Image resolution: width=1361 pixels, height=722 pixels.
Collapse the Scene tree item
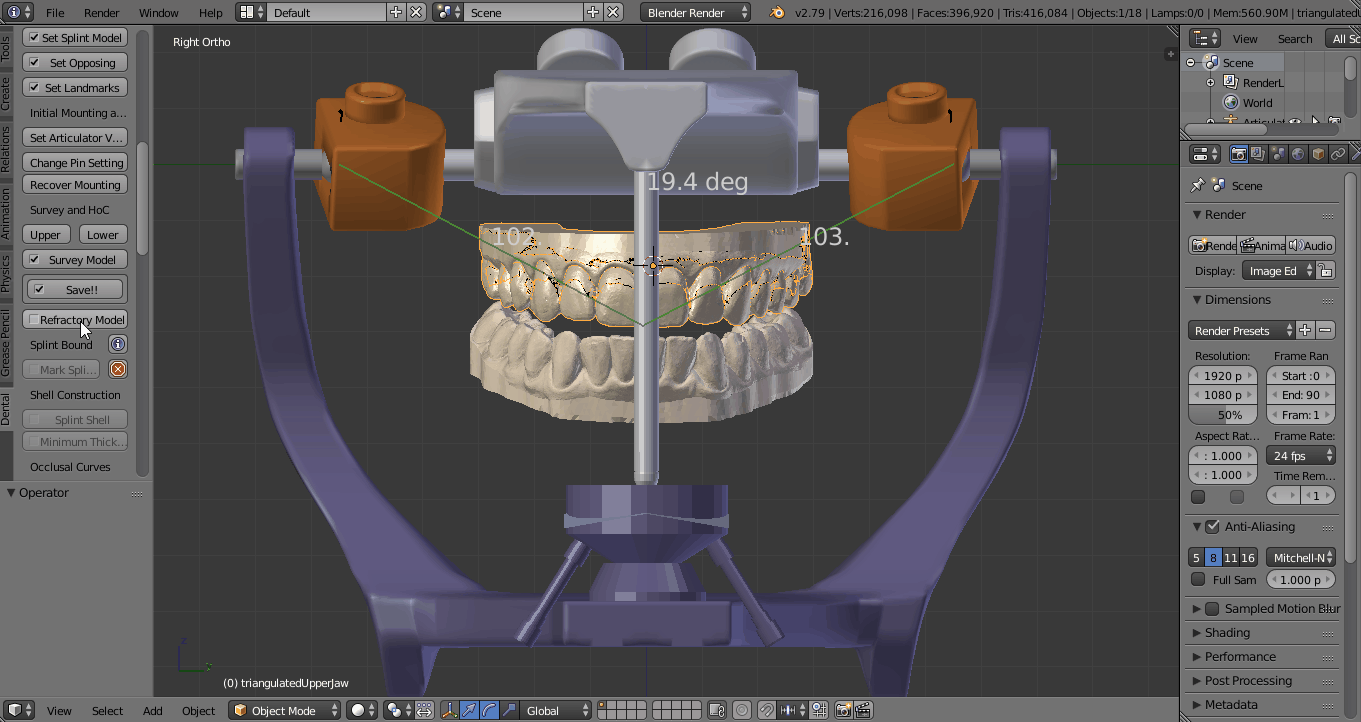point(1191,62)
